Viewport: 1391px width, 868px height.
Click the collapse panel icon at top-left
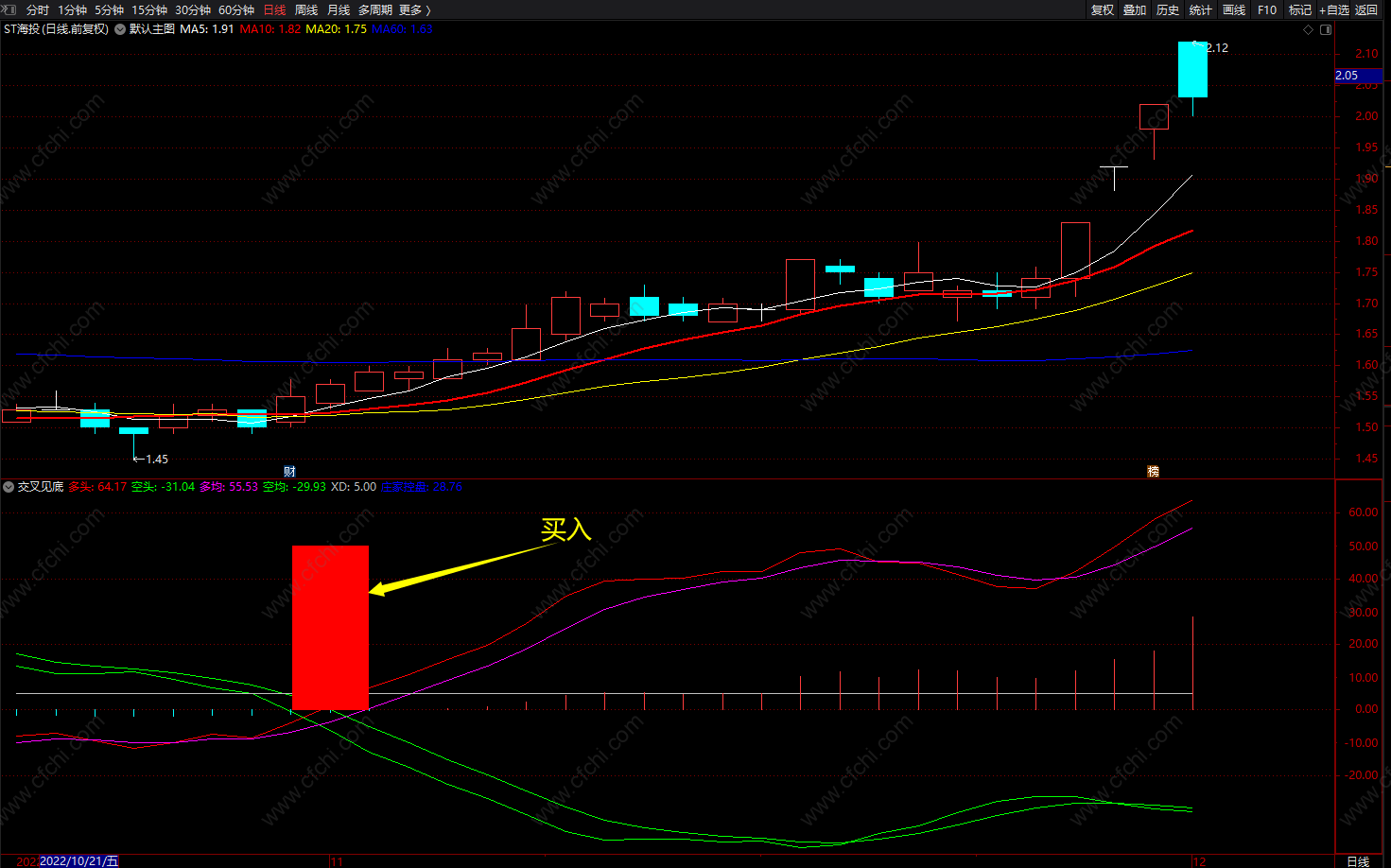(9, 9)
